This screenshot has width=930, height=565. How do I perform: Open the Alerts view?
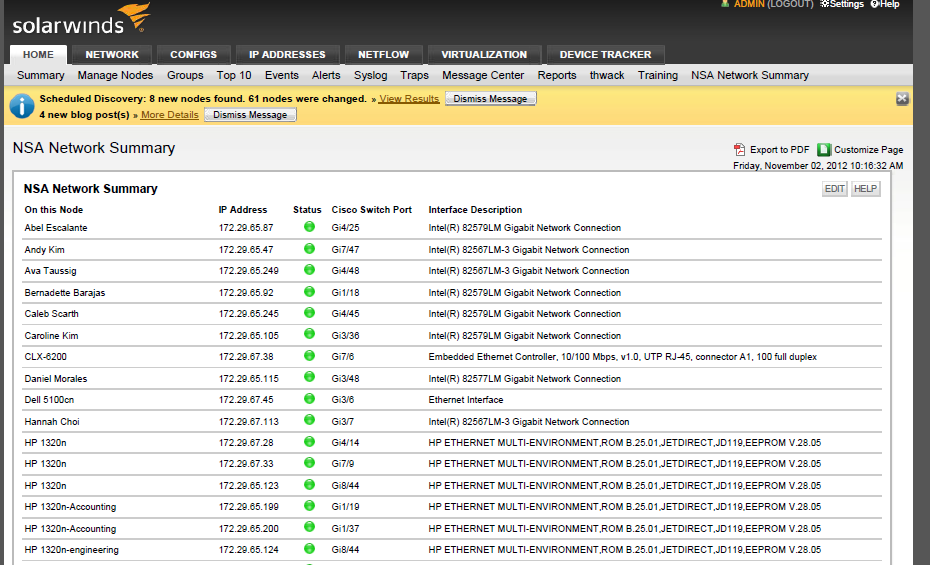(326, 75)
